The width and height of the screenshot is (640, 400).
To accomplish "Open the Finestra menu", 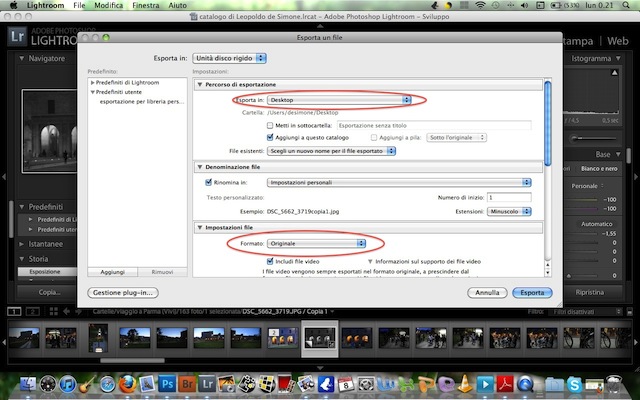I will [146, 5].
